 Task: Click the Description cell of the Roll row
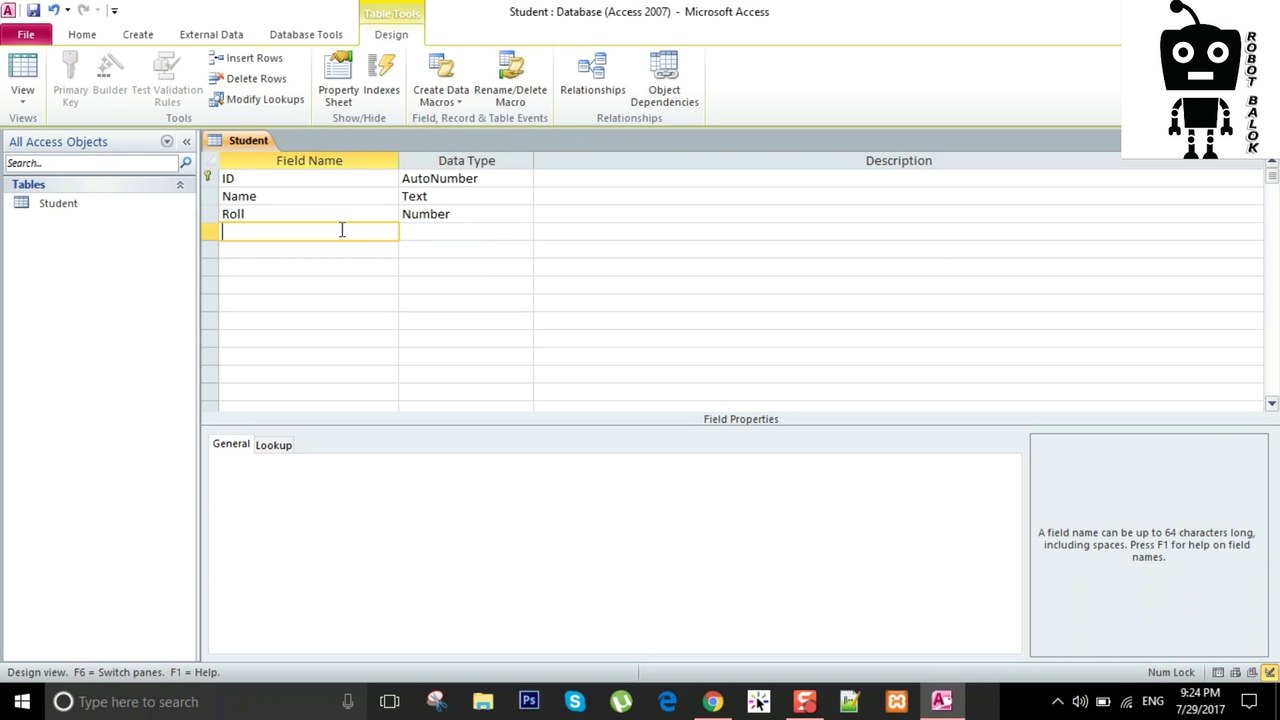(x=898, y=214)
